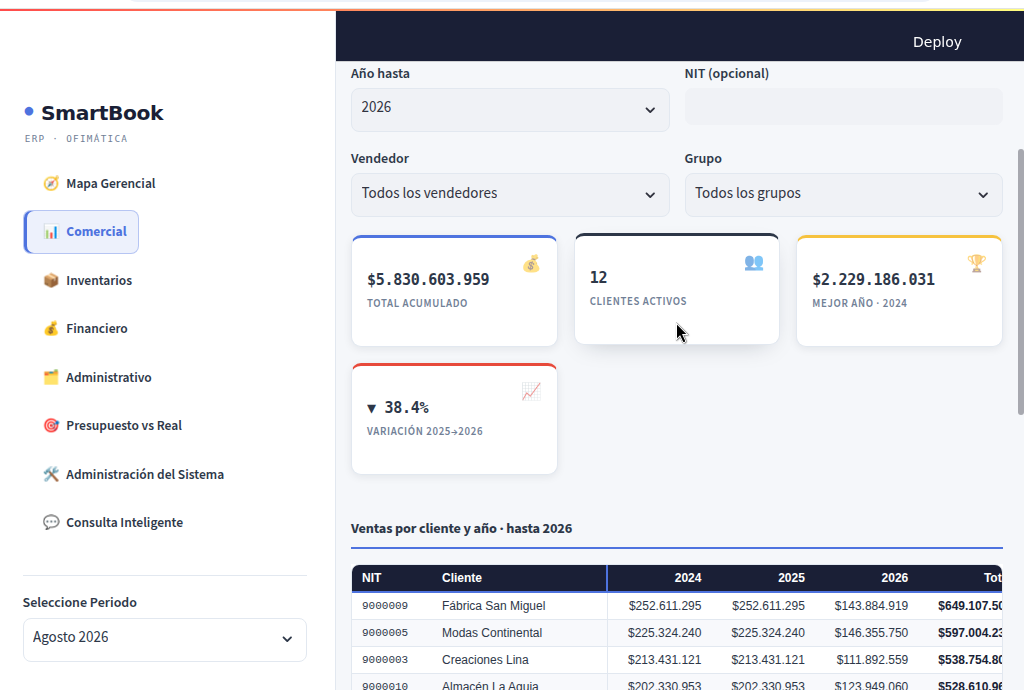The image size is (1024, 690).
Task: Click the $111.892.559 cell
Action: click(x=872, y=659)
